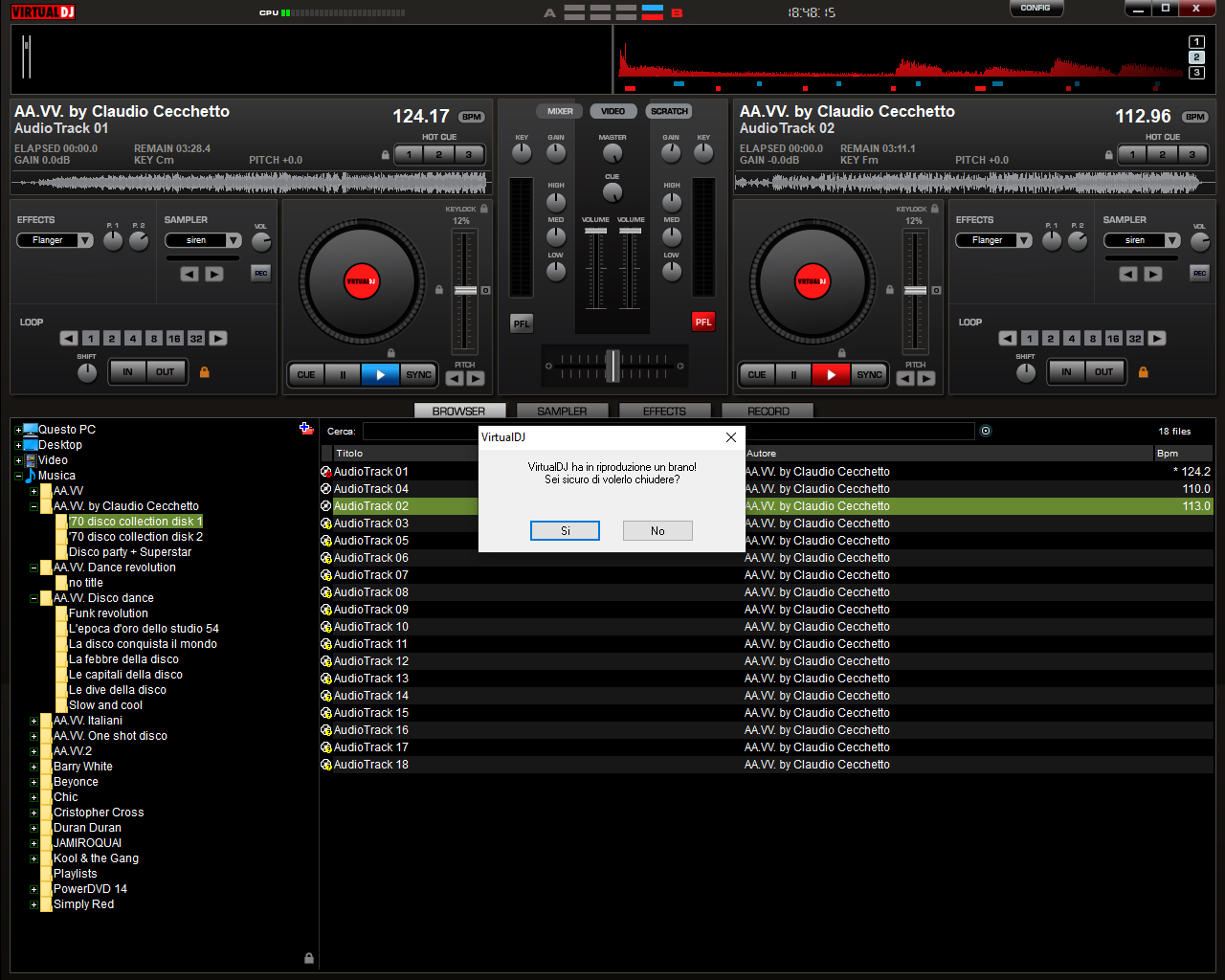The height and width of the screenshot is (980, 1225).
Task: Toggle left deck smart loop lock
Action: pyautogui.click(x=204, y=371)
